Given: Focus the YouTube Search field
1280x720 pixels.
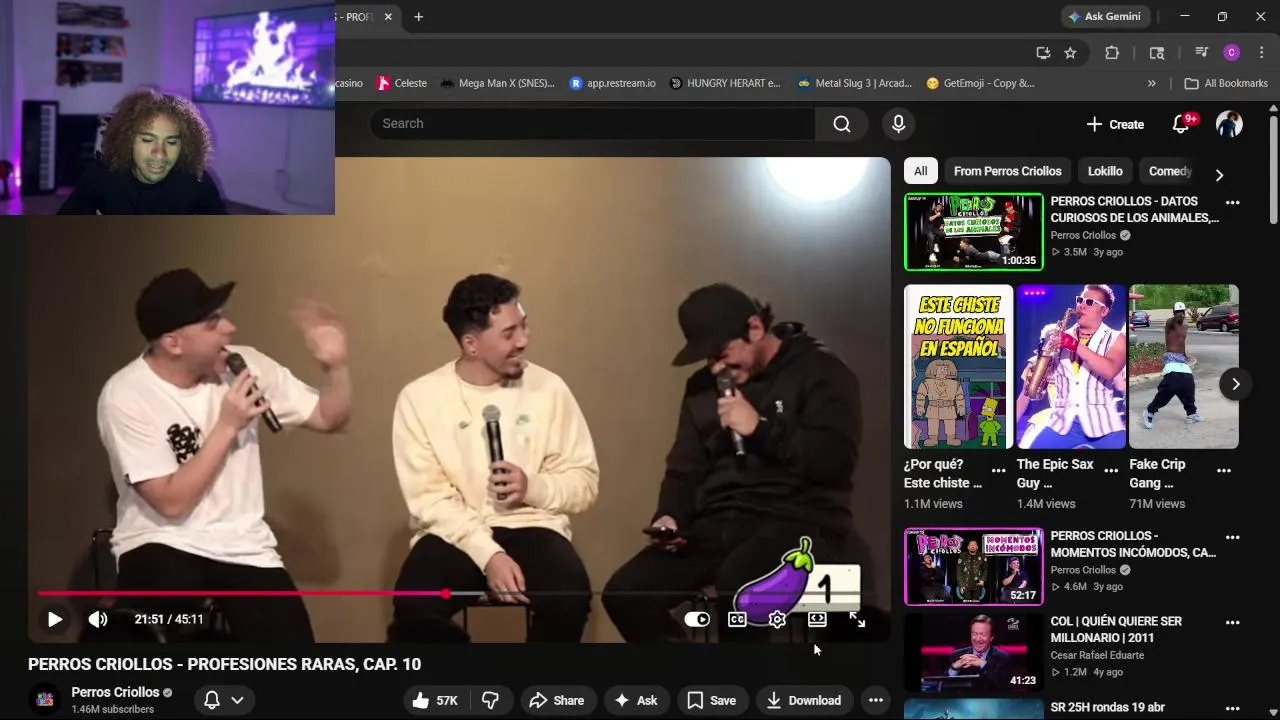Looking at the screenshot, I should (592, 124).
